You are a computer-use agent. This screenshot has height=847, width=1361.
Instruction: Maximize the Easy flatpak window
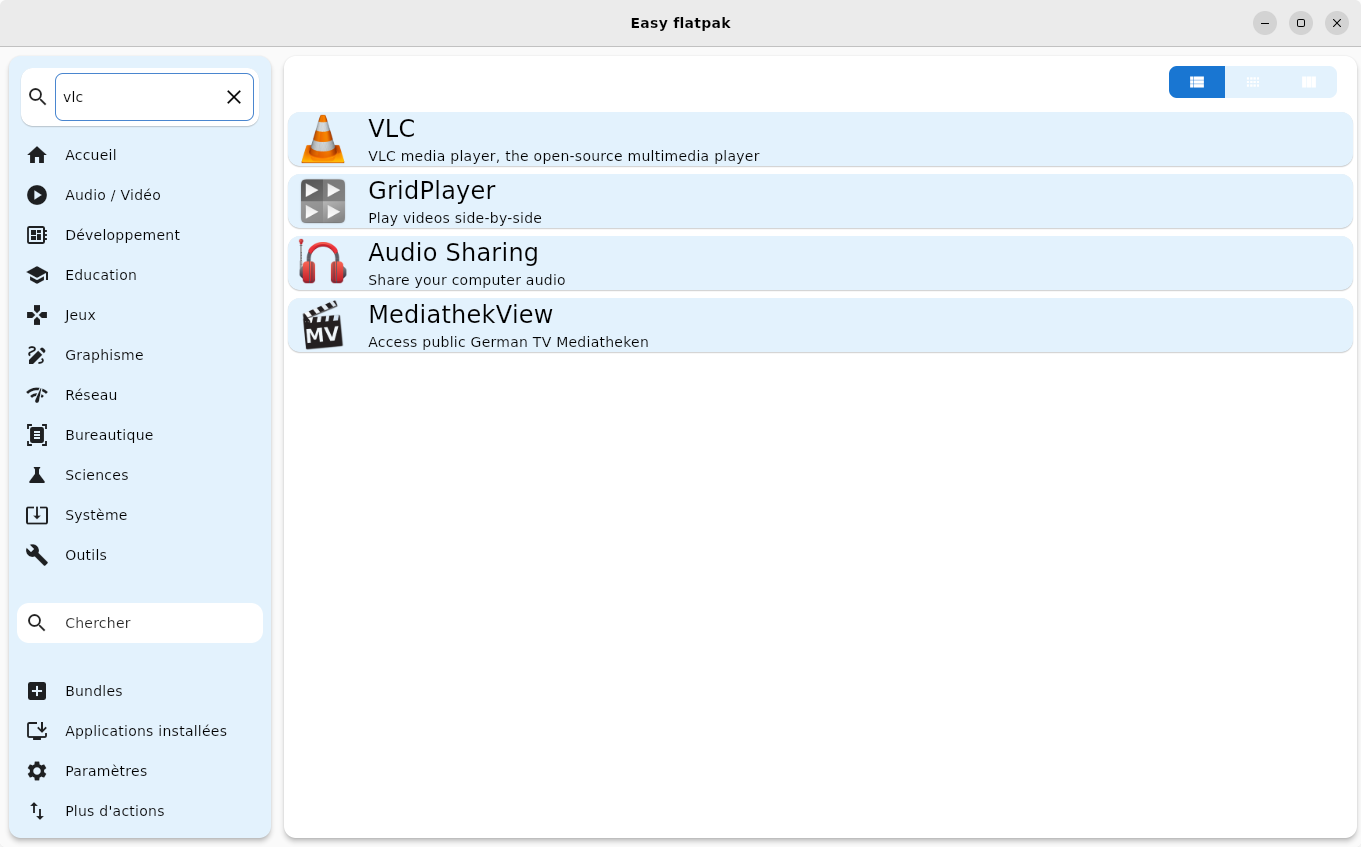click(x=1301, y=23)
